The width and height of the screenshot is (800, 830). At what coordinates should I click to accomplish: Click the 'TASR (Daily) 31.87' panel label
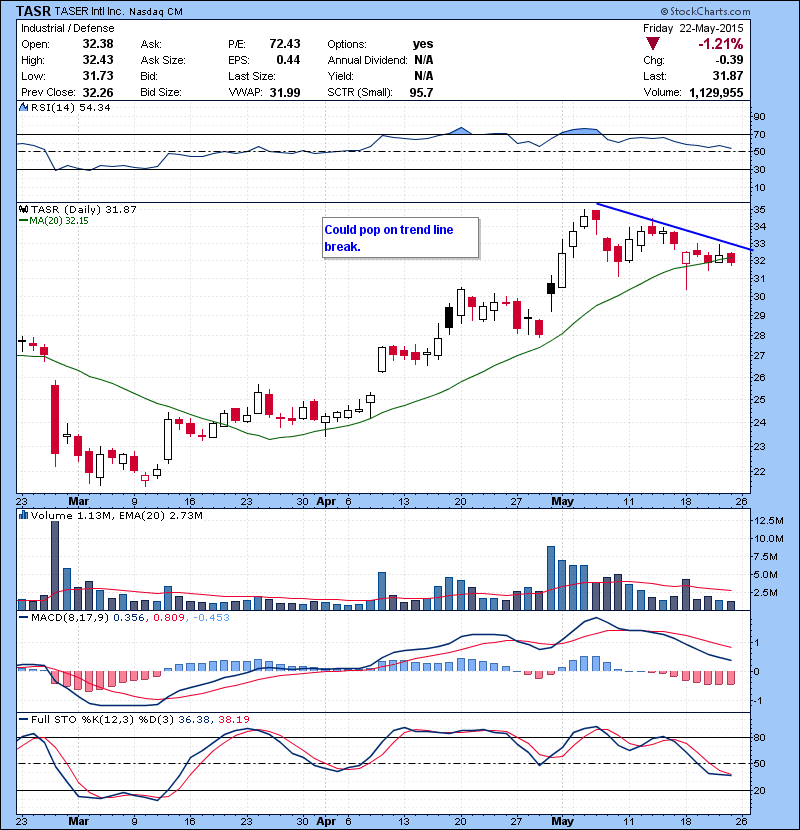(x=84, y=209)
